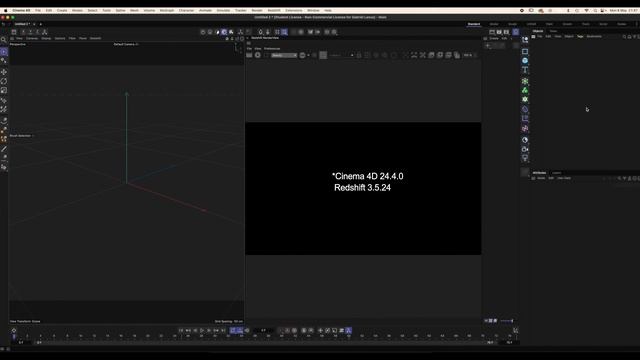Click the keyframe diamond icon left of timeline
Viewport: 640px width, 360px height.
tap(13, 330)
